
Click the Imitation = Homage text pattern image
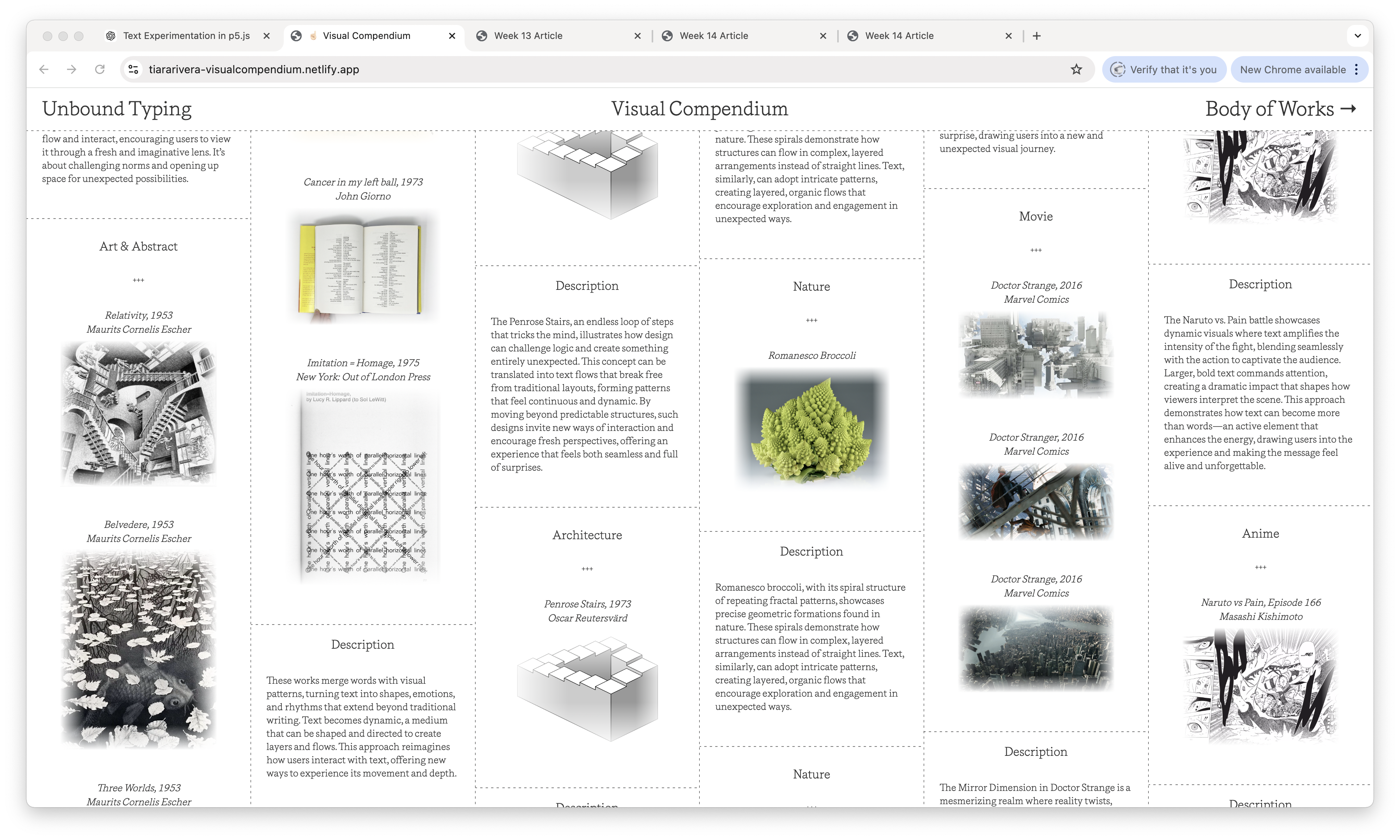click(363, 486)
